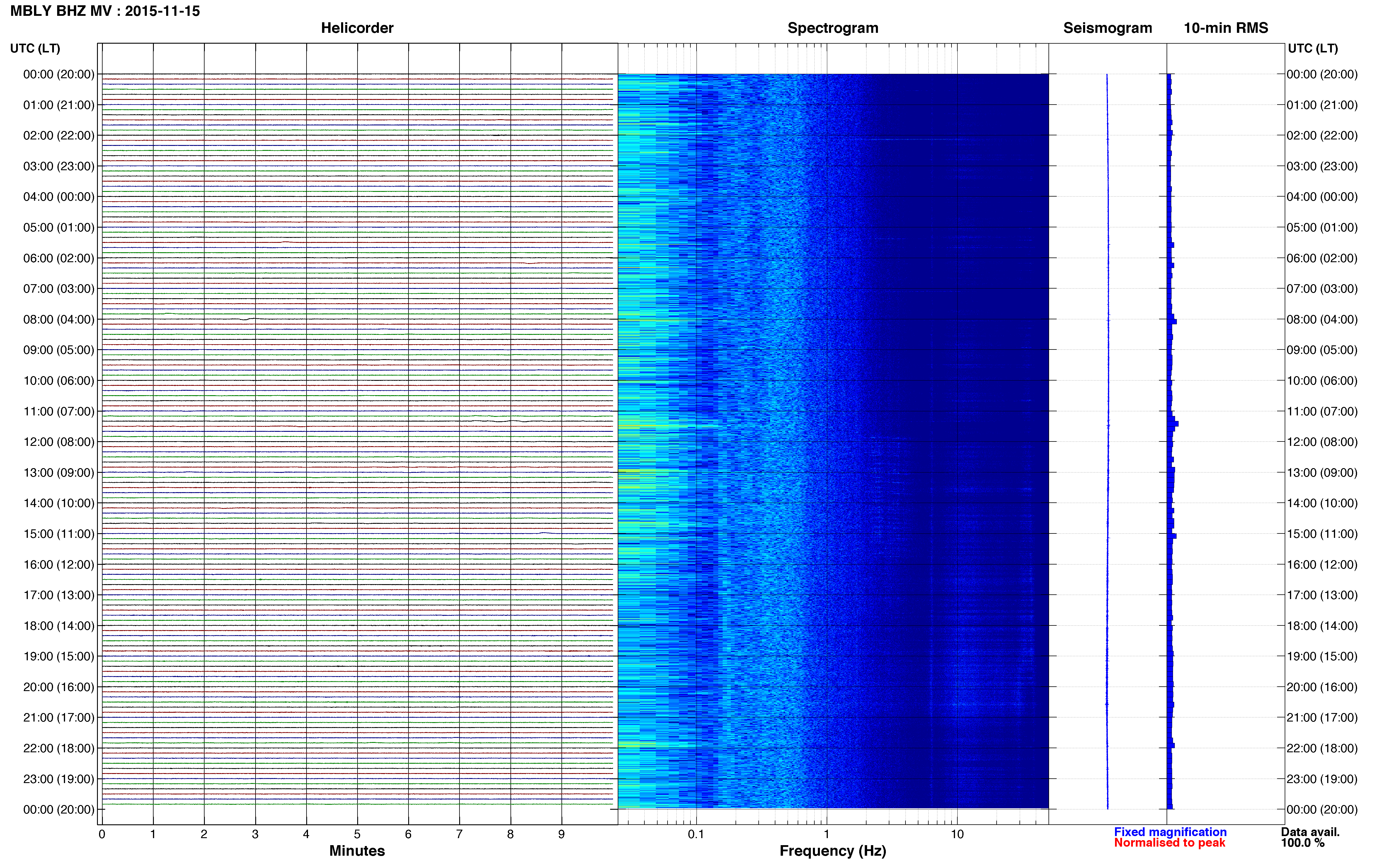
Task: Click the 'UTC (LT)' label beside the Helicorder
Action: [x=35, y=48]
